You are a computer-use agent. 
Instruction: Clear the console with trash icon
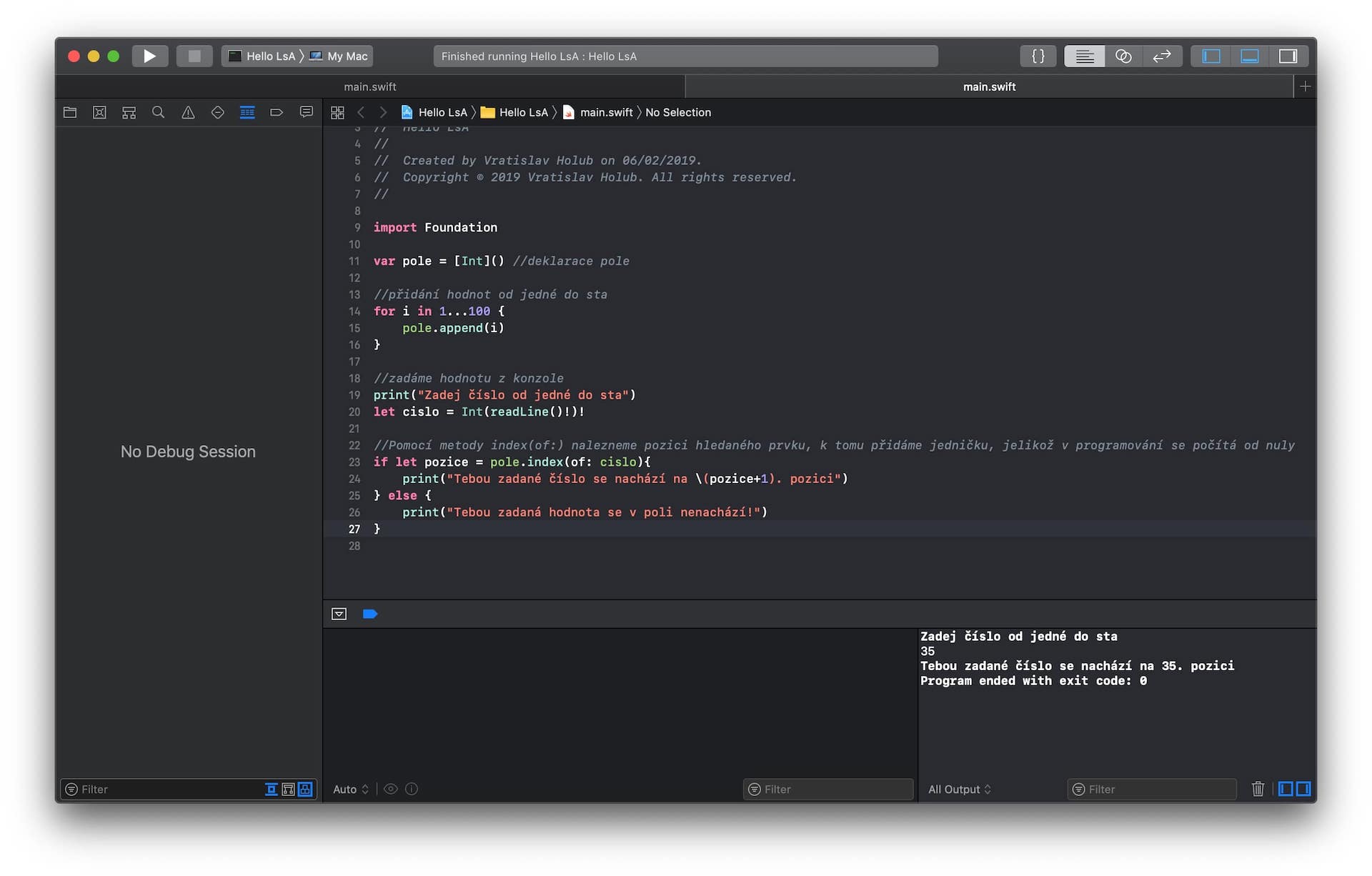click(1258, 789)
